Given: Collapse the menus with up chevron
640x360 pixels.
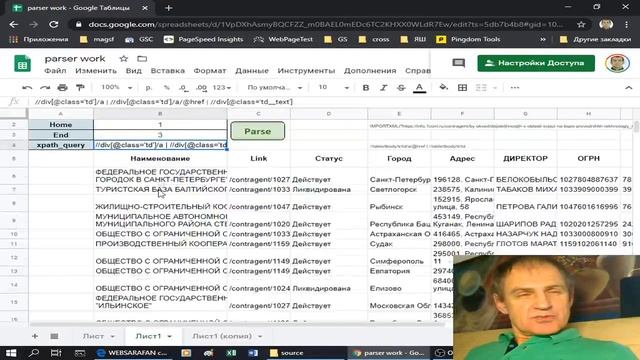Looking at the screenshot, I should tap(629, 88).
